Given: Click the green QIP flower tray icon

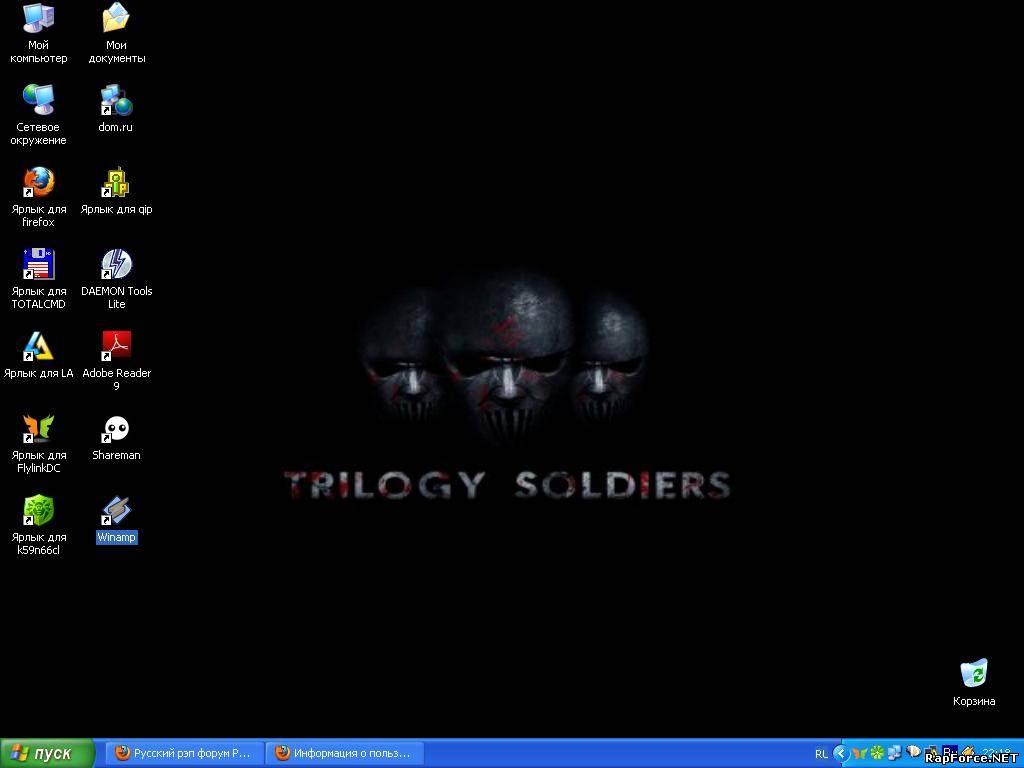Looking at the screenshot, I should click(877, 754).
